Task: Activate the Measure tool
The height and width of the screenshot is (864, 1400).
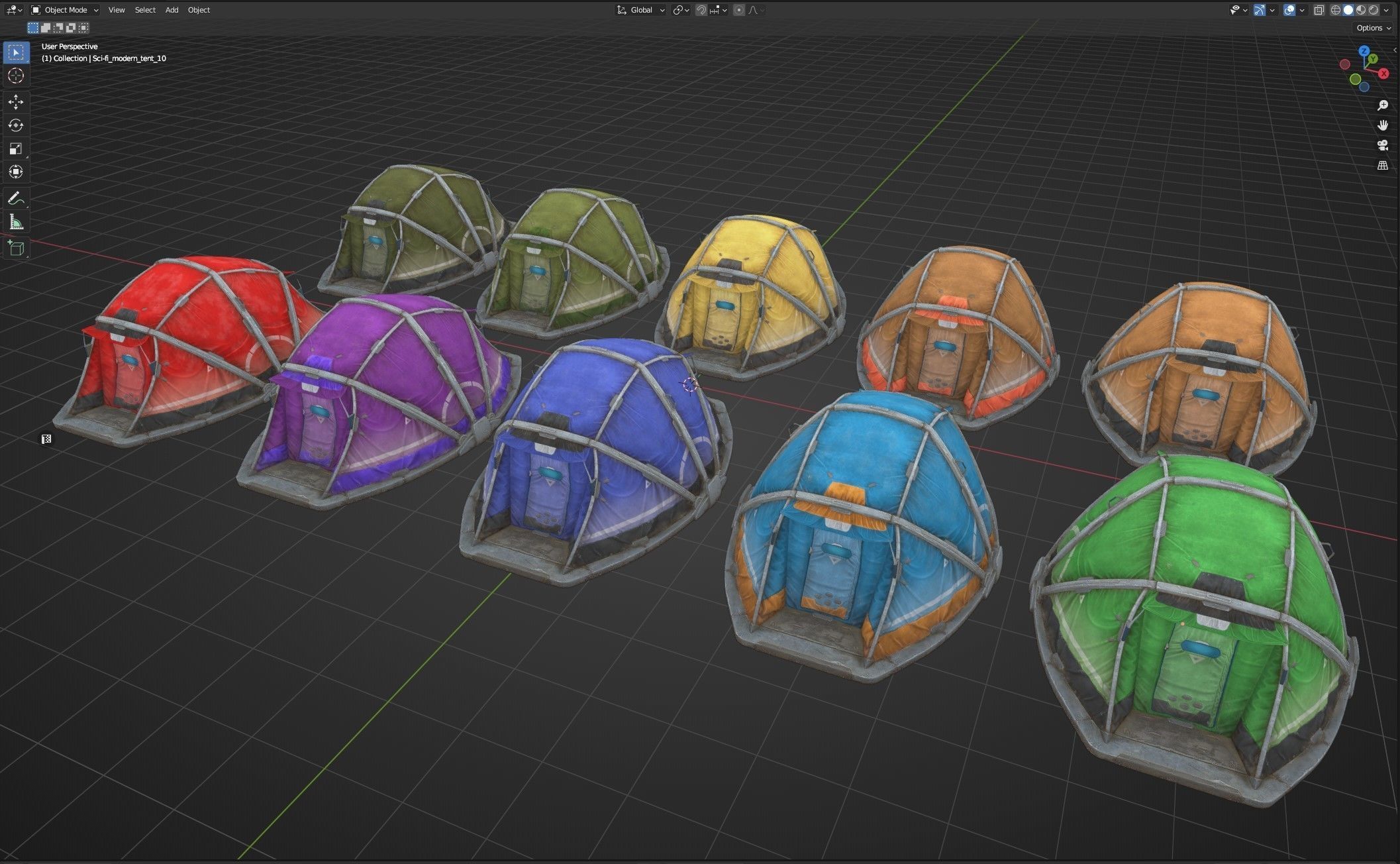Action: [16, 222]
